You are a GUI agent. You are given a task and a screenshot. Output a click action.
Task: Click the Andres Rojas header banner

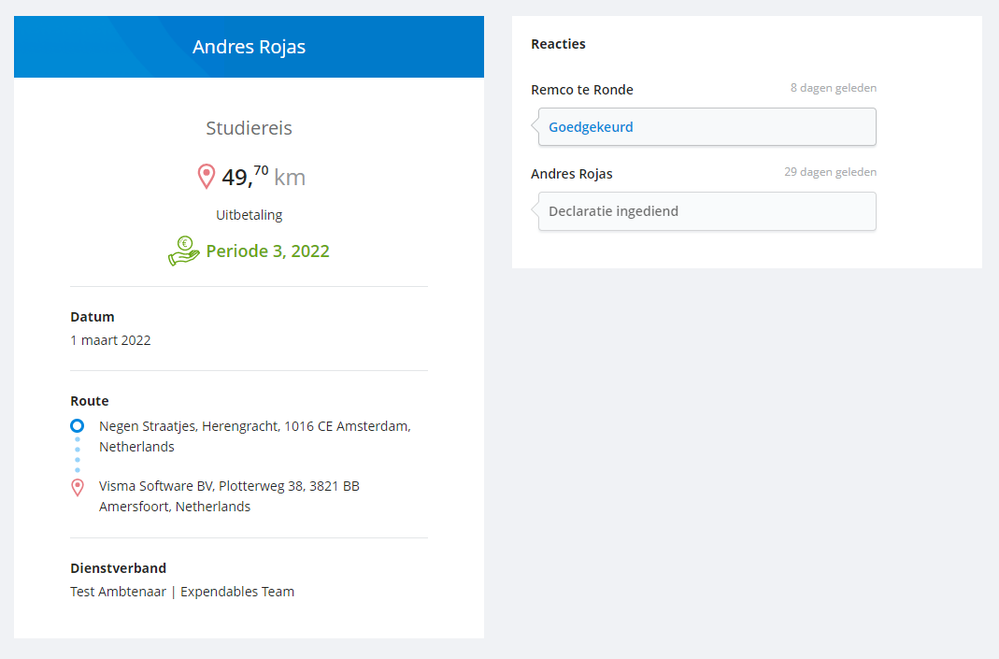[x=249, y=47]
